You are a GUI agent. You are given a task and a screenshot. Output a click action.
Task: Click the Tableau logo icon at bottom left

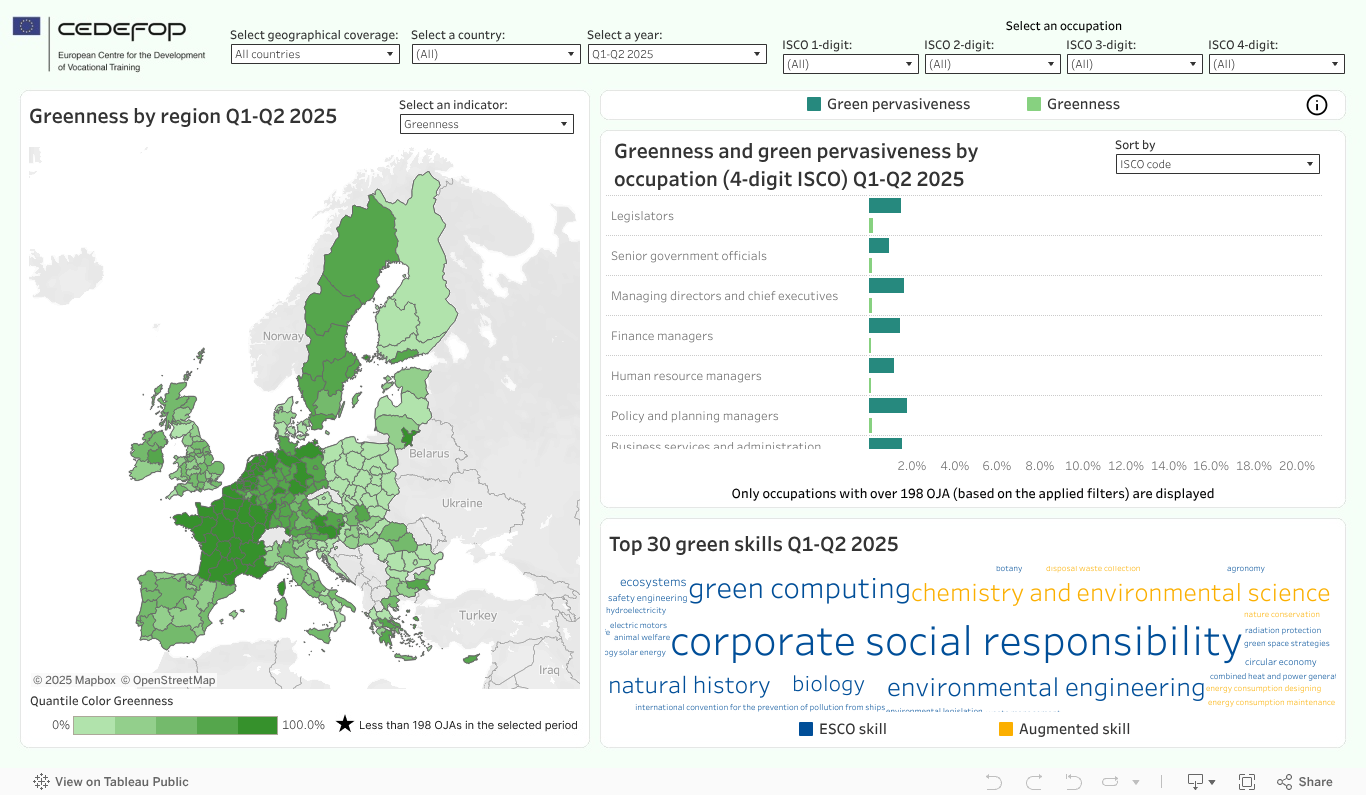(42, 782)
